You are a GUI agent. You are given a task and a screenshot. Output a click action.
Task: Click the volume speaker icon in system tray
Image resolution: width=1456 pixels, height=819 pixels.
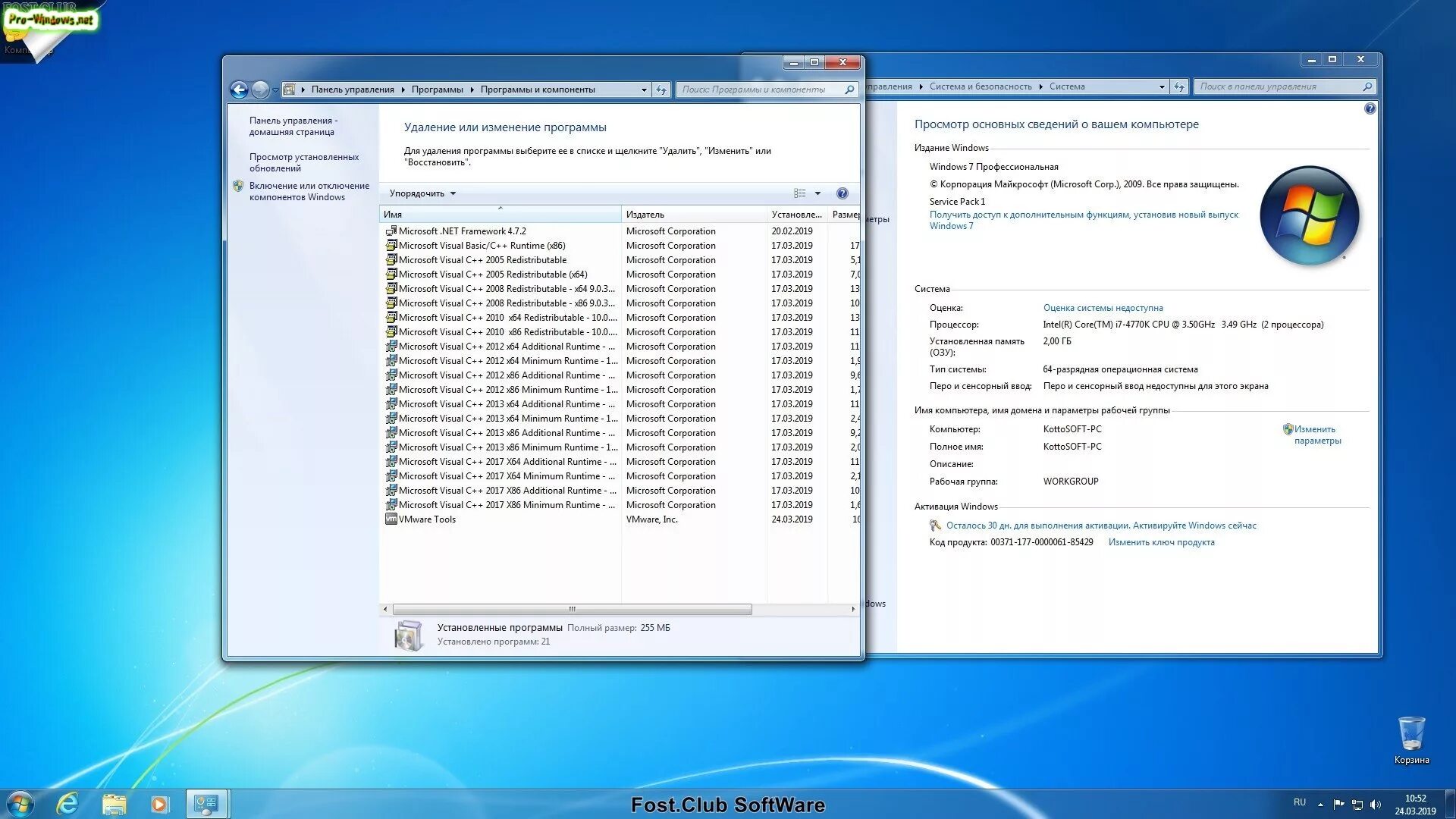(x=1376, y=805)
